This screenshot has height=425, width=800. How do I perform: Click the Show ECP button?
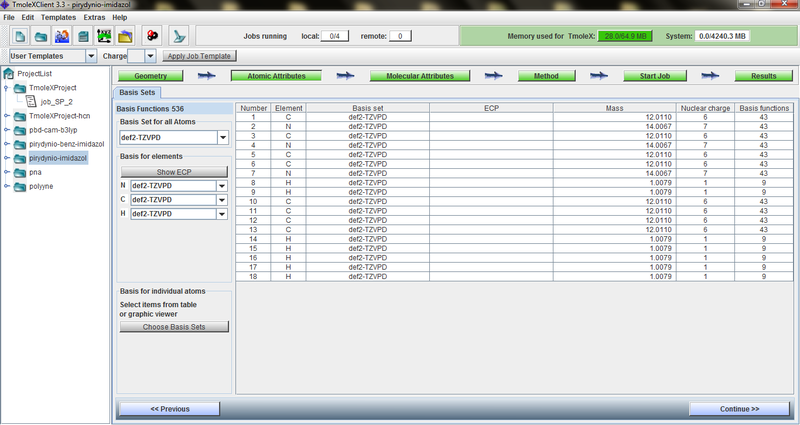[174, 172]
